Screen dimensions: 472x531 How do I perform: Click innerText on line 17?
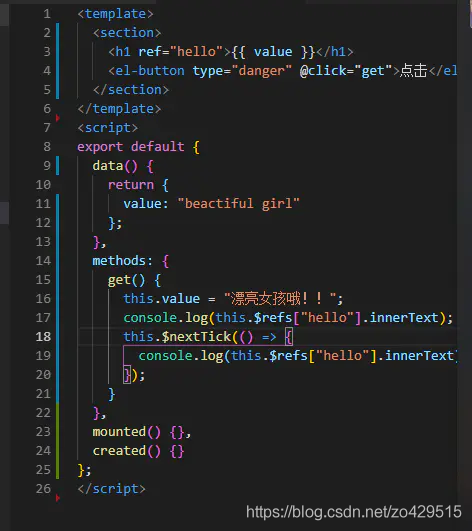[x=404, y=318]
